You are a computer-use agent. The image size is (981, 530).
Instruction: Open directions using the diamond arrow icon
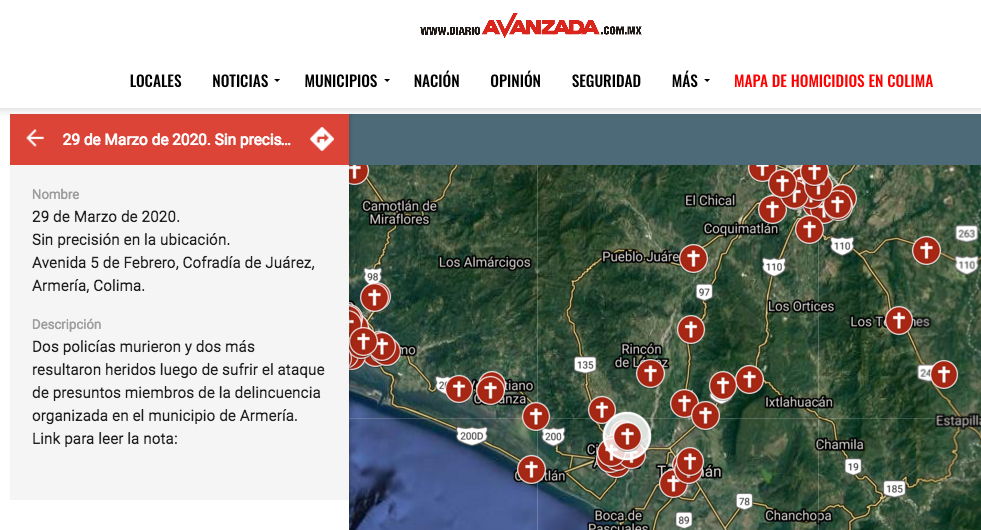pyautogui.click(x=322, y=138)
